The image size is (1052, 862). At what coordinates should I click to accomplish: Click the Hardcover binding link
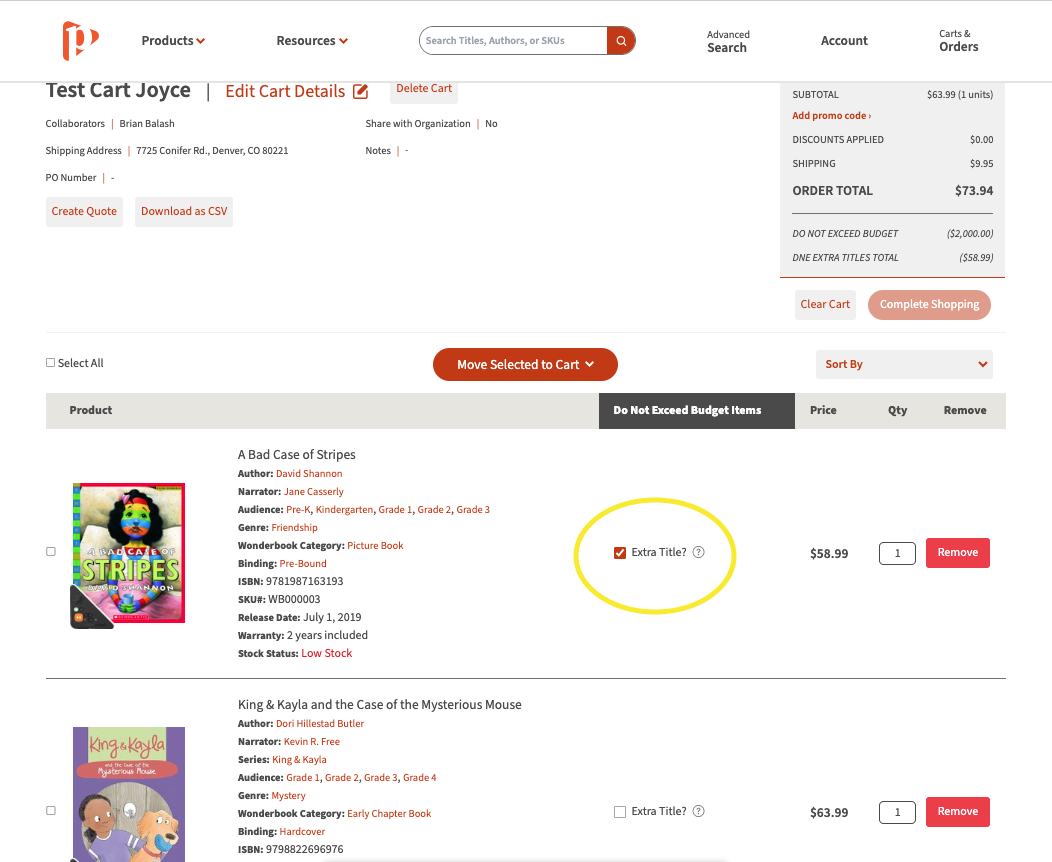(302, 832)
